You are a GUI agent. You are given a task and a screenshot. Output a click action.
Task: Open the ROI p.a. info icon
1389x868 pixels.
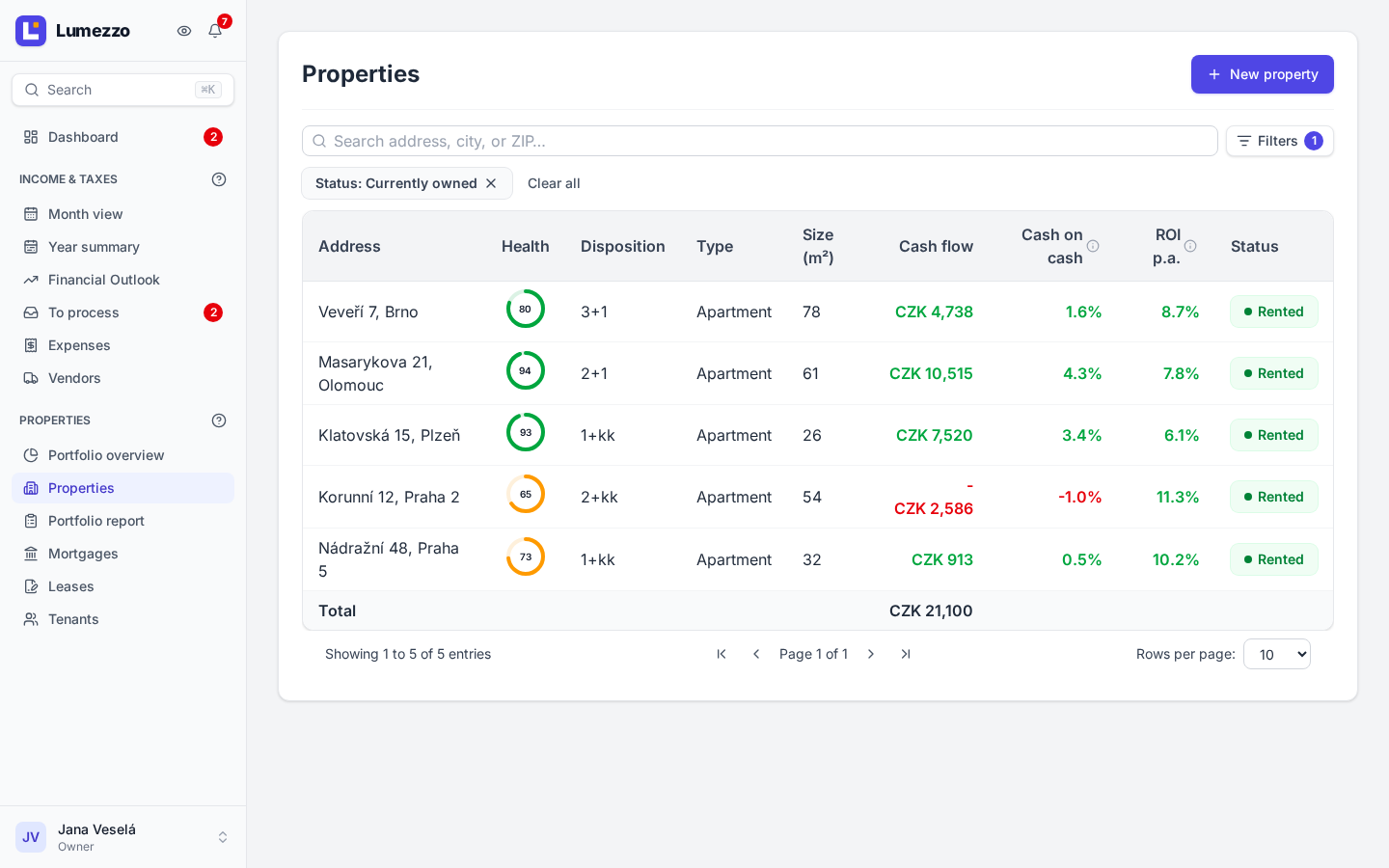pos(1190,246)
